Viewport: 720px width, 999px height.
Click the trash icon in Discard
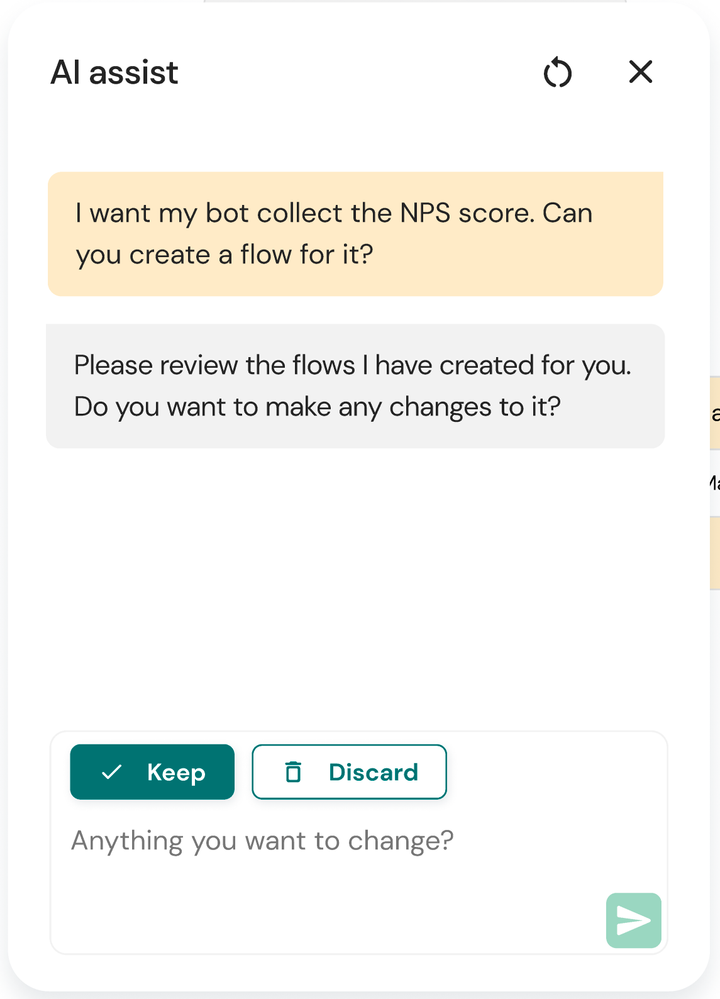pyautogui.click(x=293, y=772)
